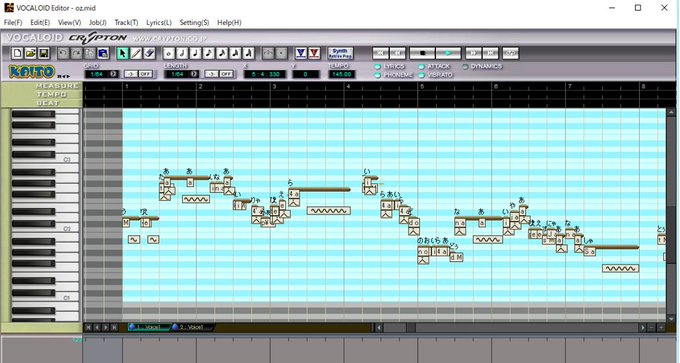This screenshot has width=680, height=363.
Task: Click the Open file folder icon
Action: click(30, 53)
